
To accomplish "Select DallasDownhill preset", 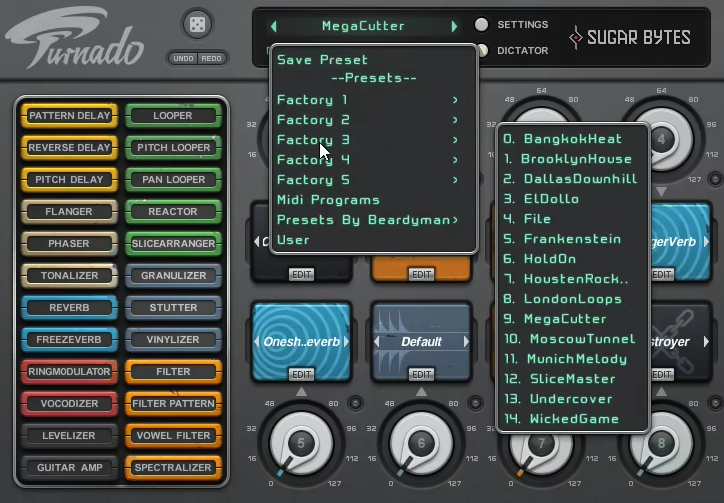I will (x=570, y=179).
